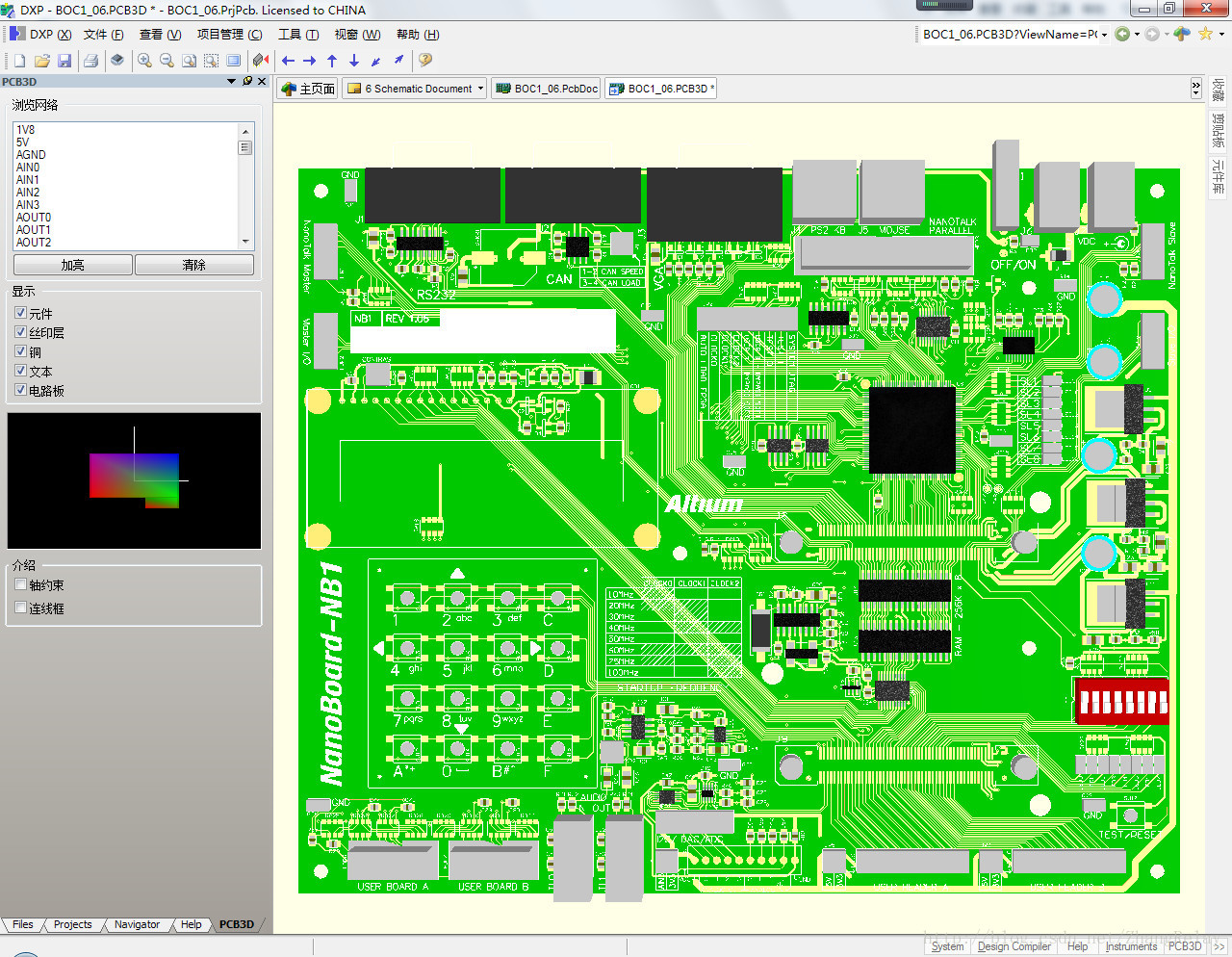Enable the 轴约束 axis constraint checkbox

[20, 584]
